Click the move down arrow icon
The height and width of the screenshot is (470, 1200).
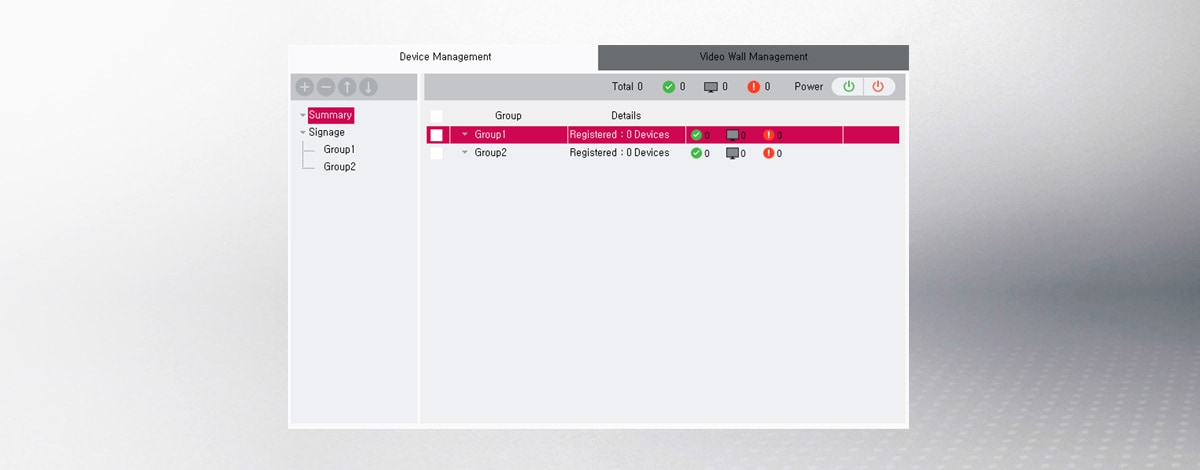pos(368,87)
